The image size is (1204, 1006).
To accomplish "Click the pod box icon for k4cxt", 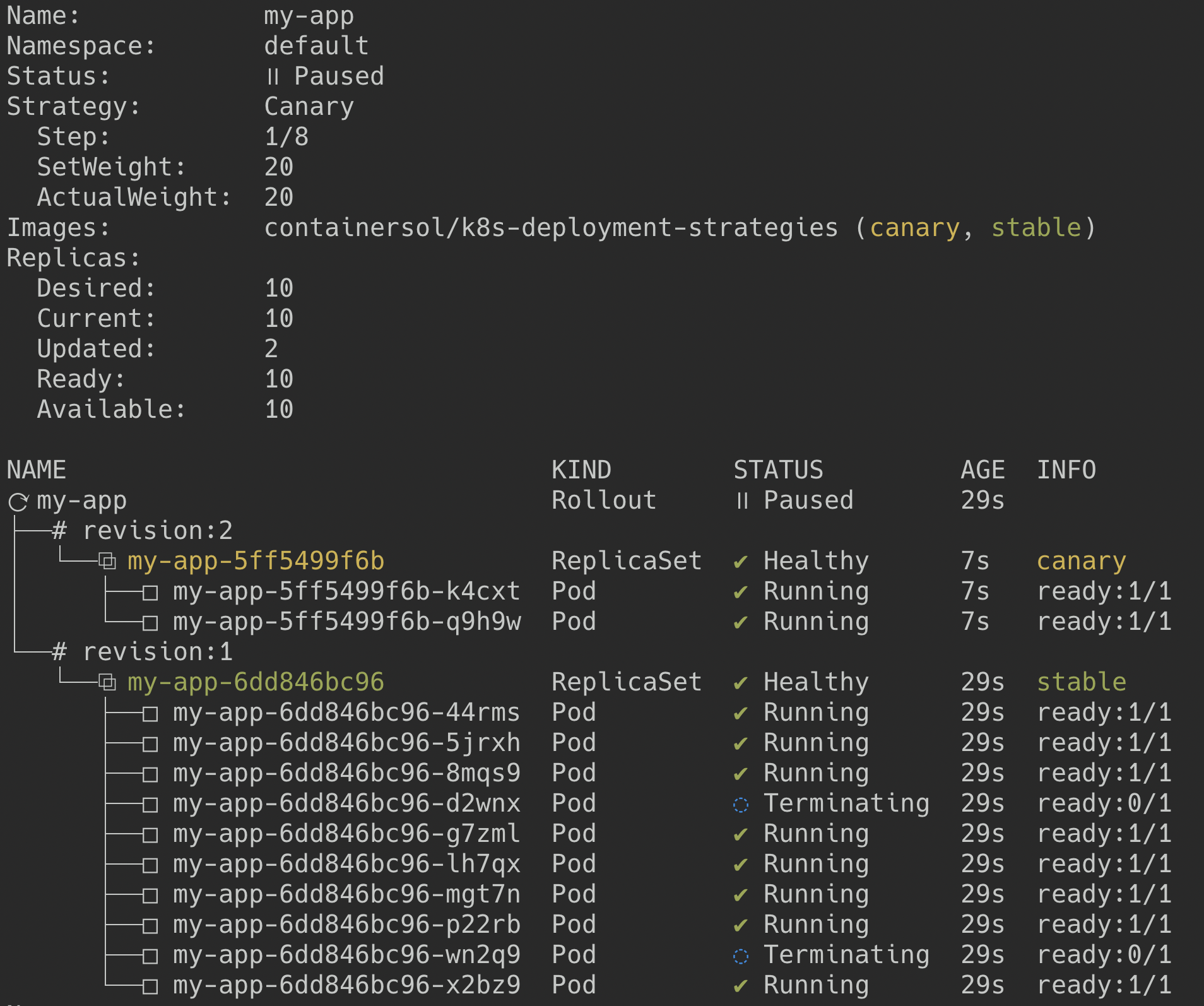I will [x=150, y=593].
